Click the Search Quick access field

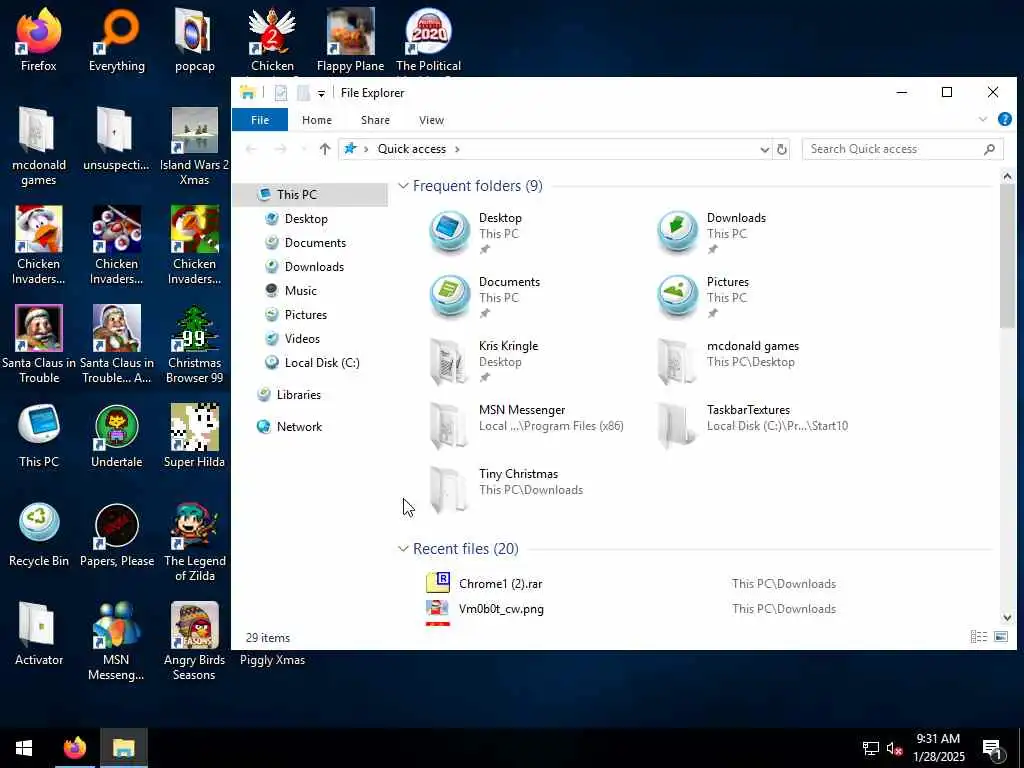pos(901,149)
